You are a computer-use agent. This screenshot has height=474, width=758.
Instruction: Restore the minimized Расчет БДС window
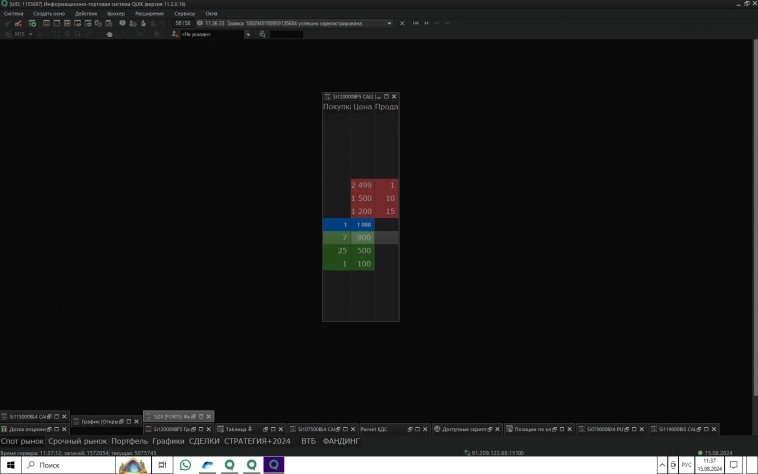380,429
